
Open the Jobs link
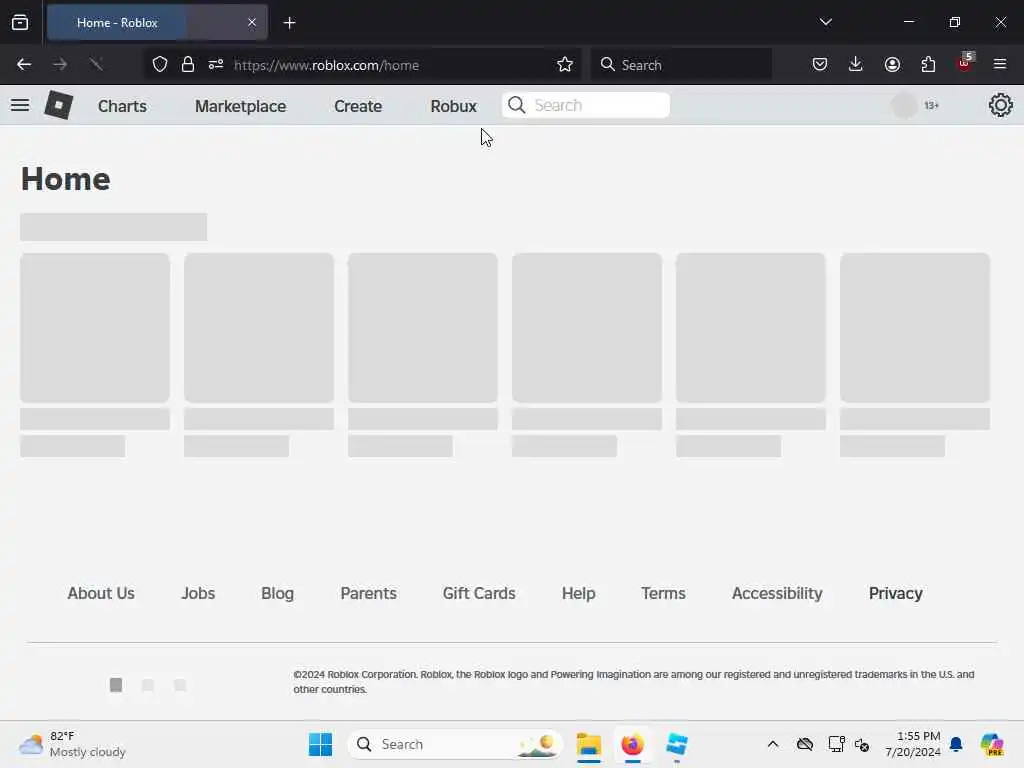(x=198, y=593)
